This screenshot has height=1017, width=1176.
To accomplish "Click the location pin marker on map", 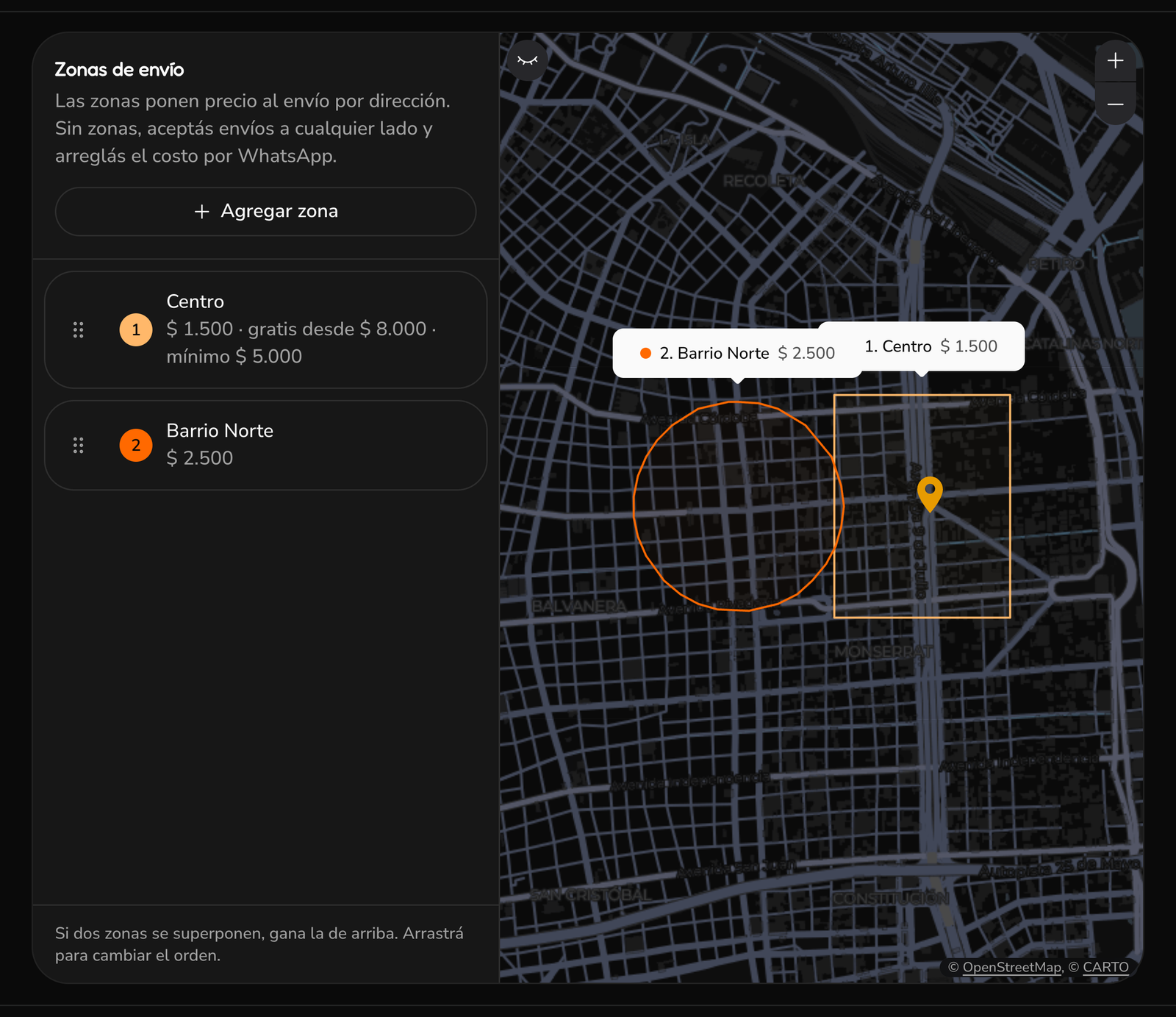I will point(930,494).
